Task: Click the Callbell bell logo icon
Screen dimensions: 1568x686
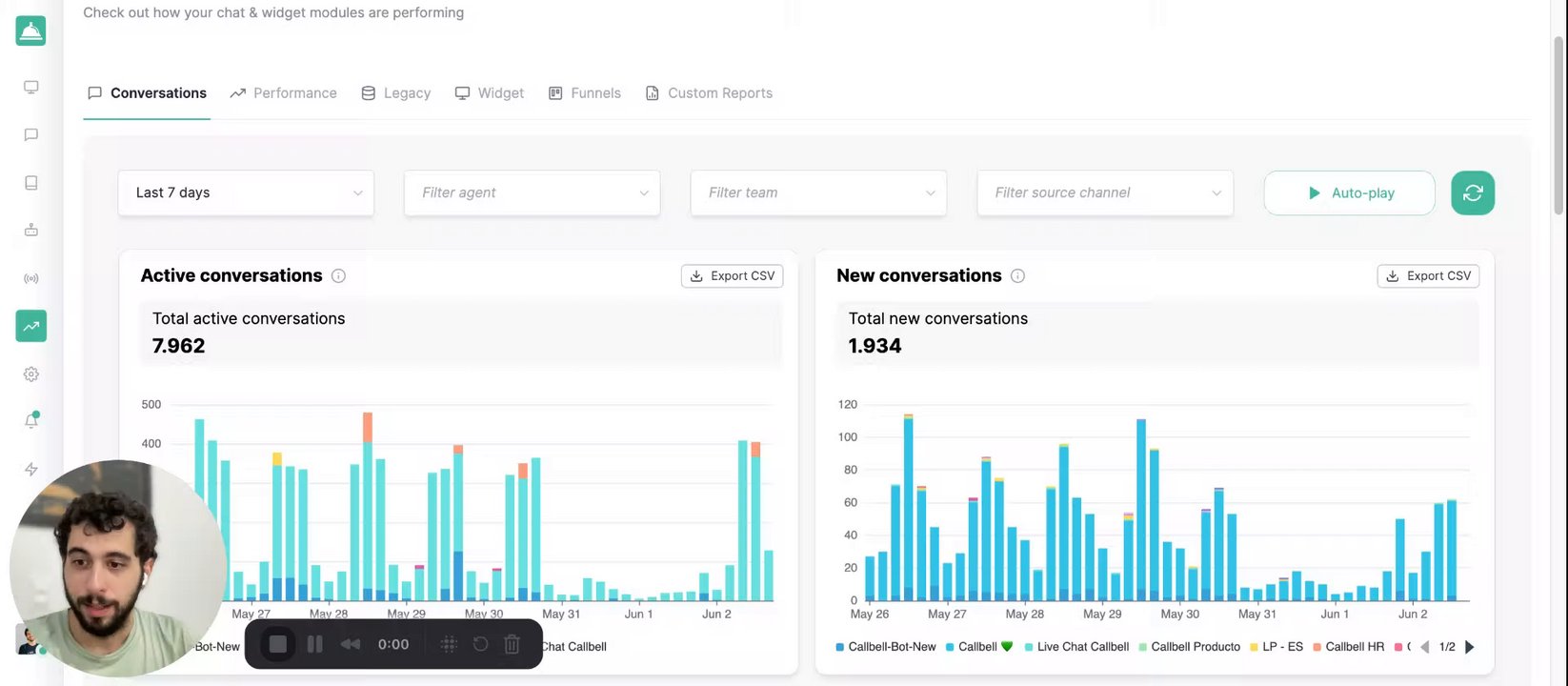Action: [x=30, y=30]
